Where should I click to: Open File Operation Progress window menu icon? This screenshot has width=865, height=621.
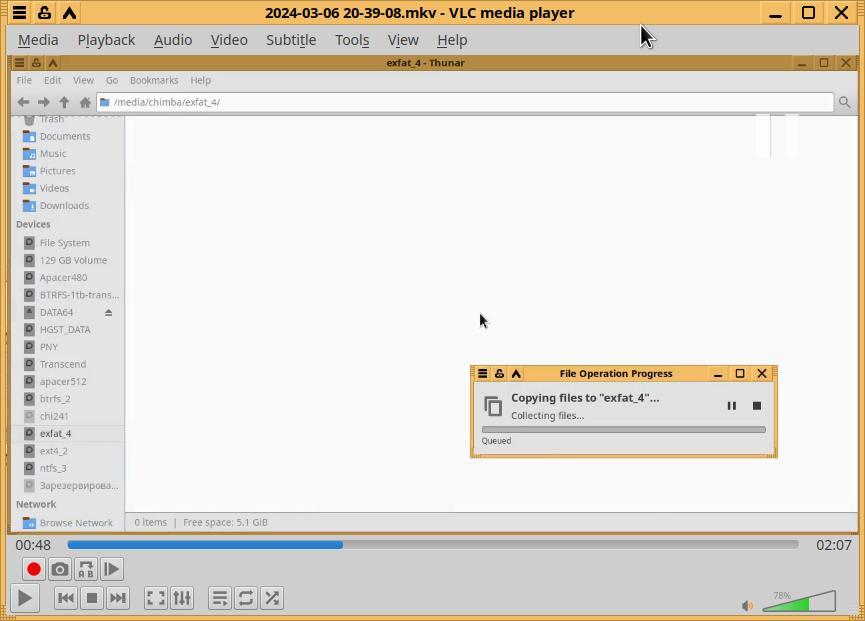pos(483,373)
